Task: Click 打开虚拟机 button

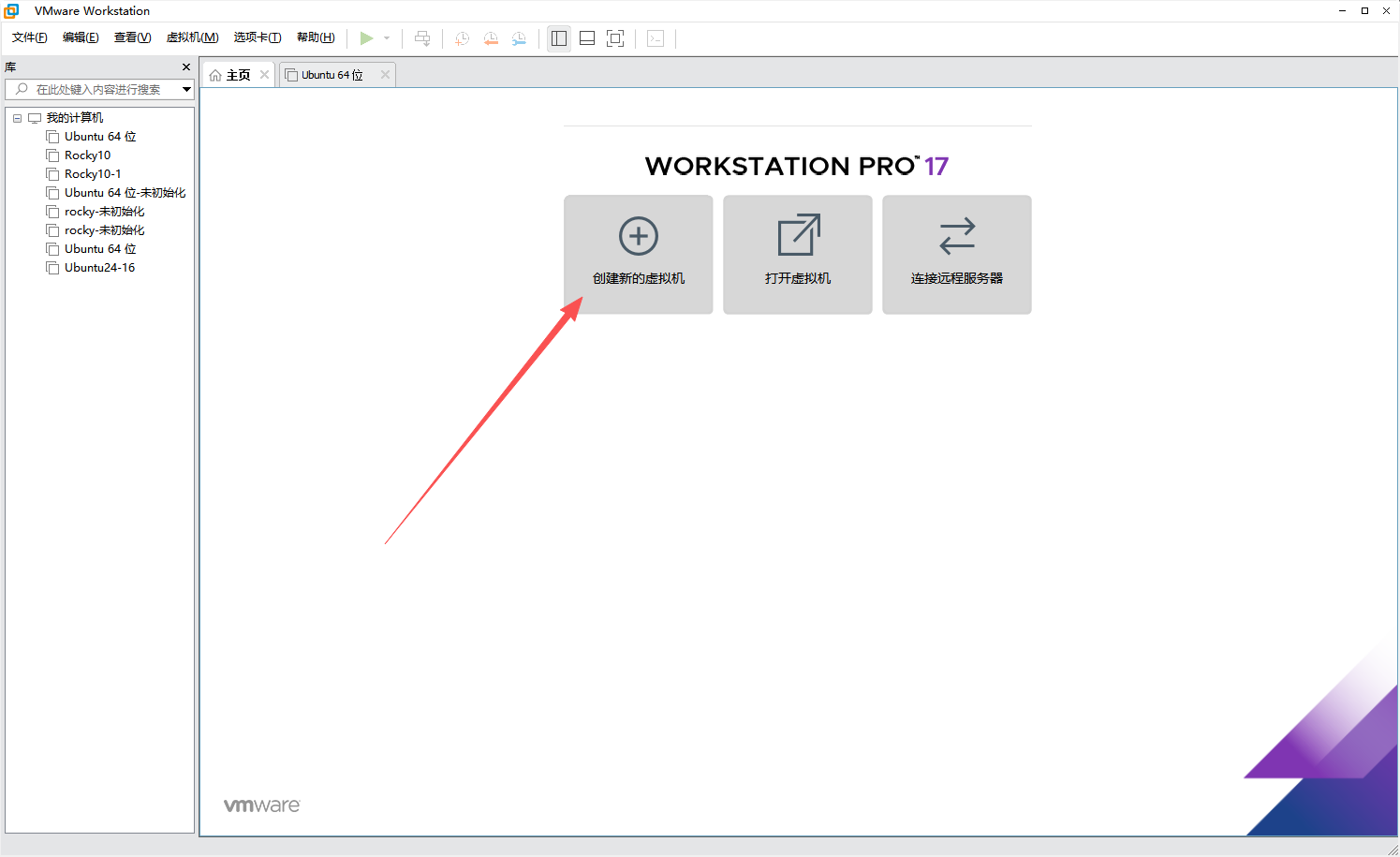Action: pyautogui.click(x=798, y=255)
